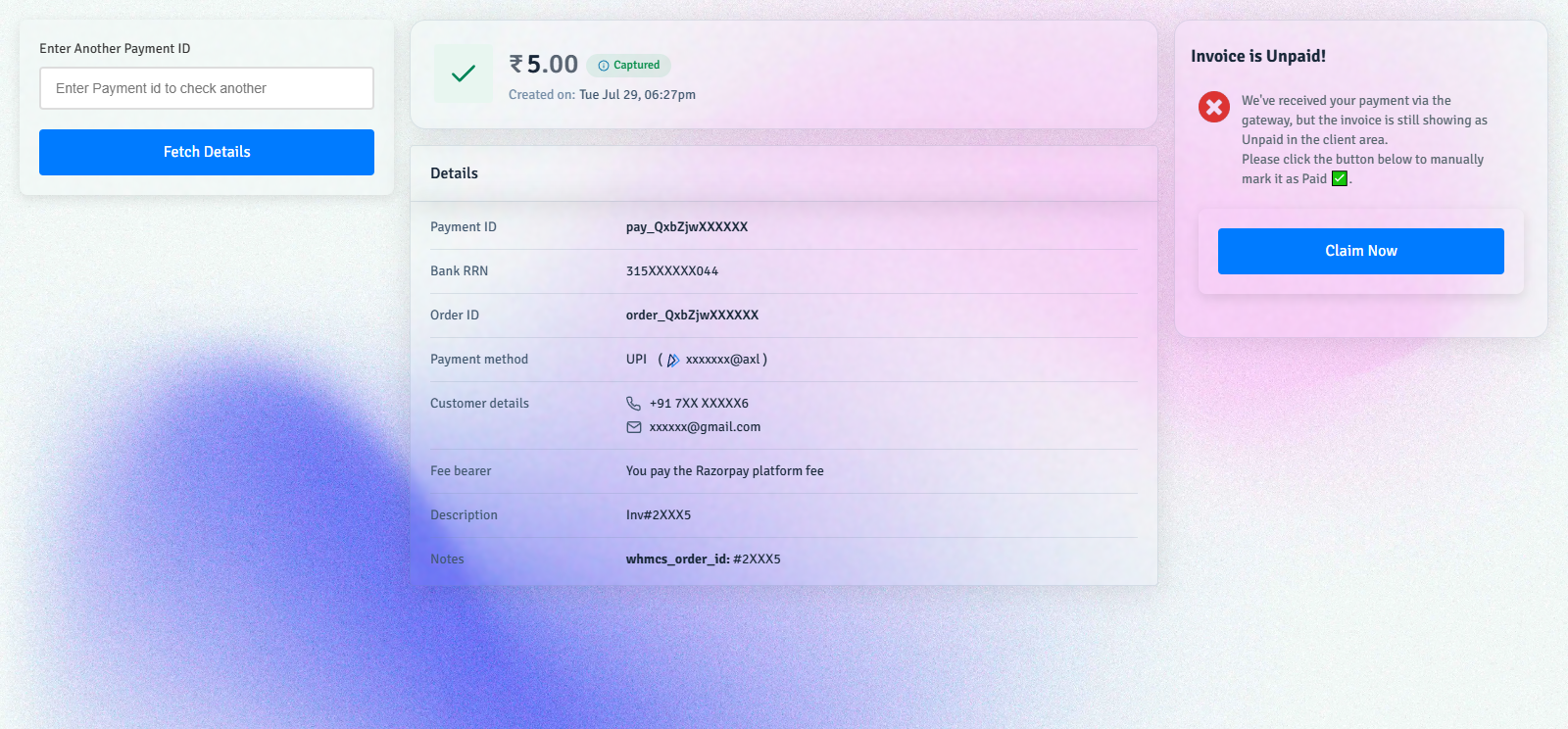Click the Payment ID field label

pyautogui.click(x=464, y=227)
